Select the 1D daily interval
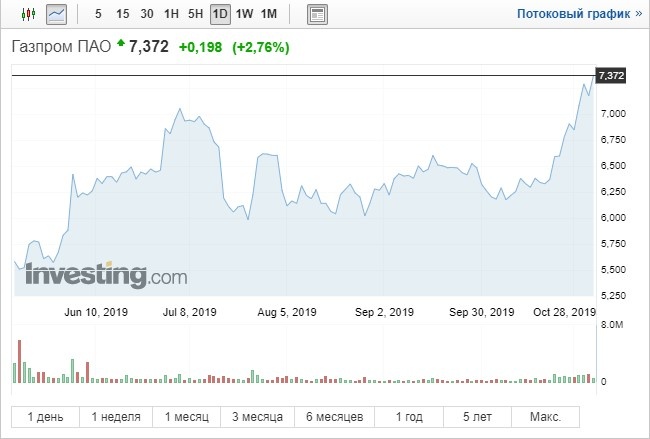Screen dimensions: 650x439 point(220,14)
